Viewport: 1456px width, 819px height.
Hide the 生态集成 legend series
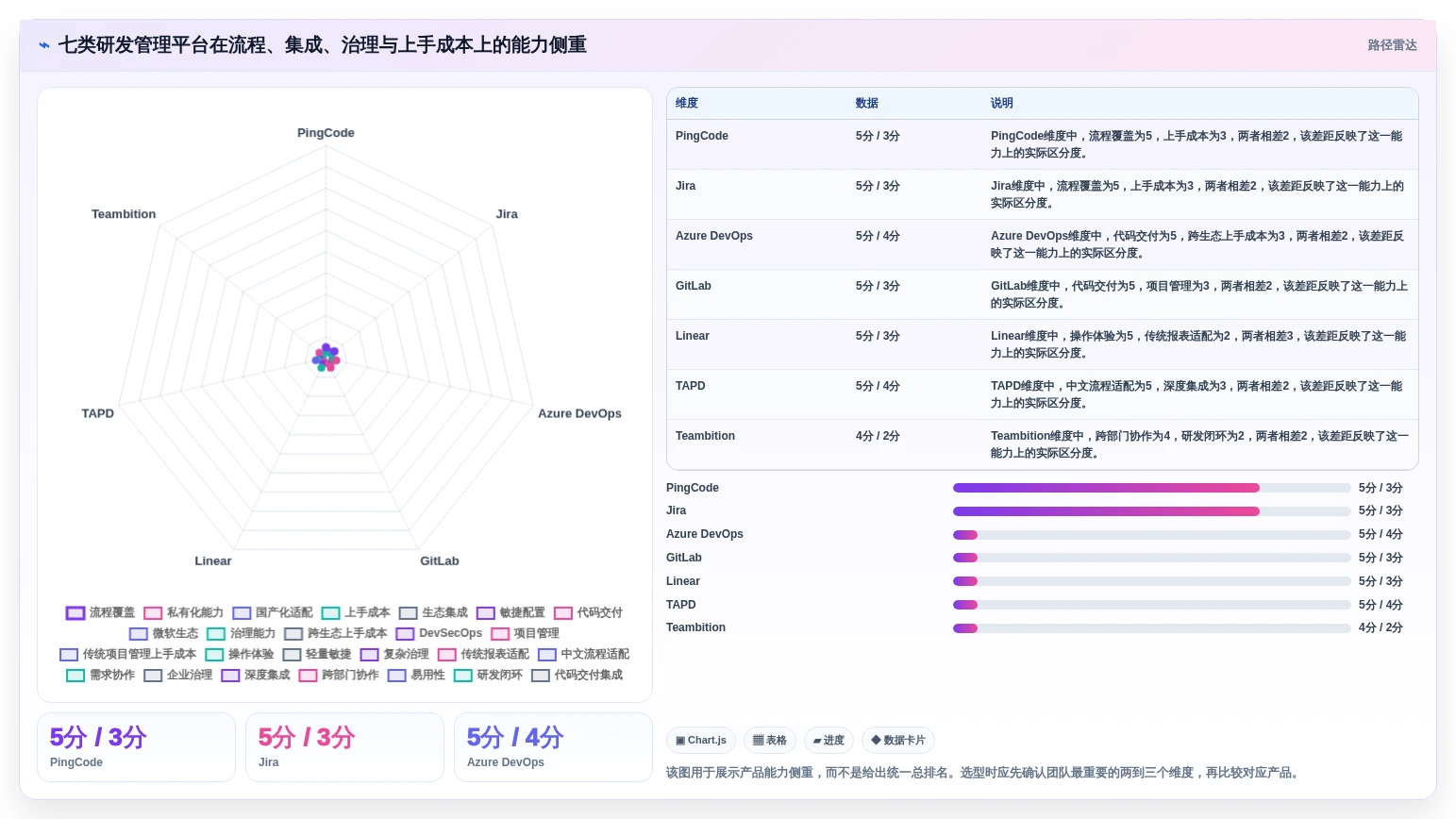click(x=433, y=612)
